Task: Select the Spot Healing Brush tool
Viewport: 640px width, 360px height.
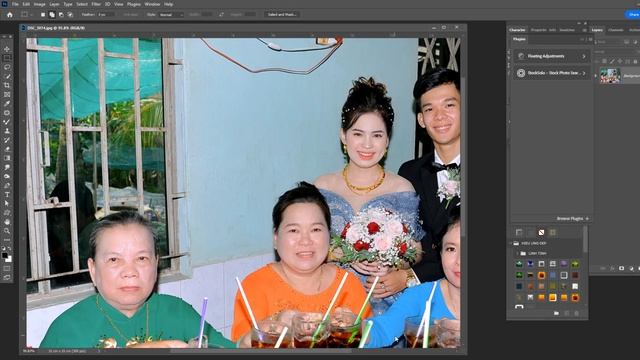Action: pyautogui.click(x=7, y=112)
